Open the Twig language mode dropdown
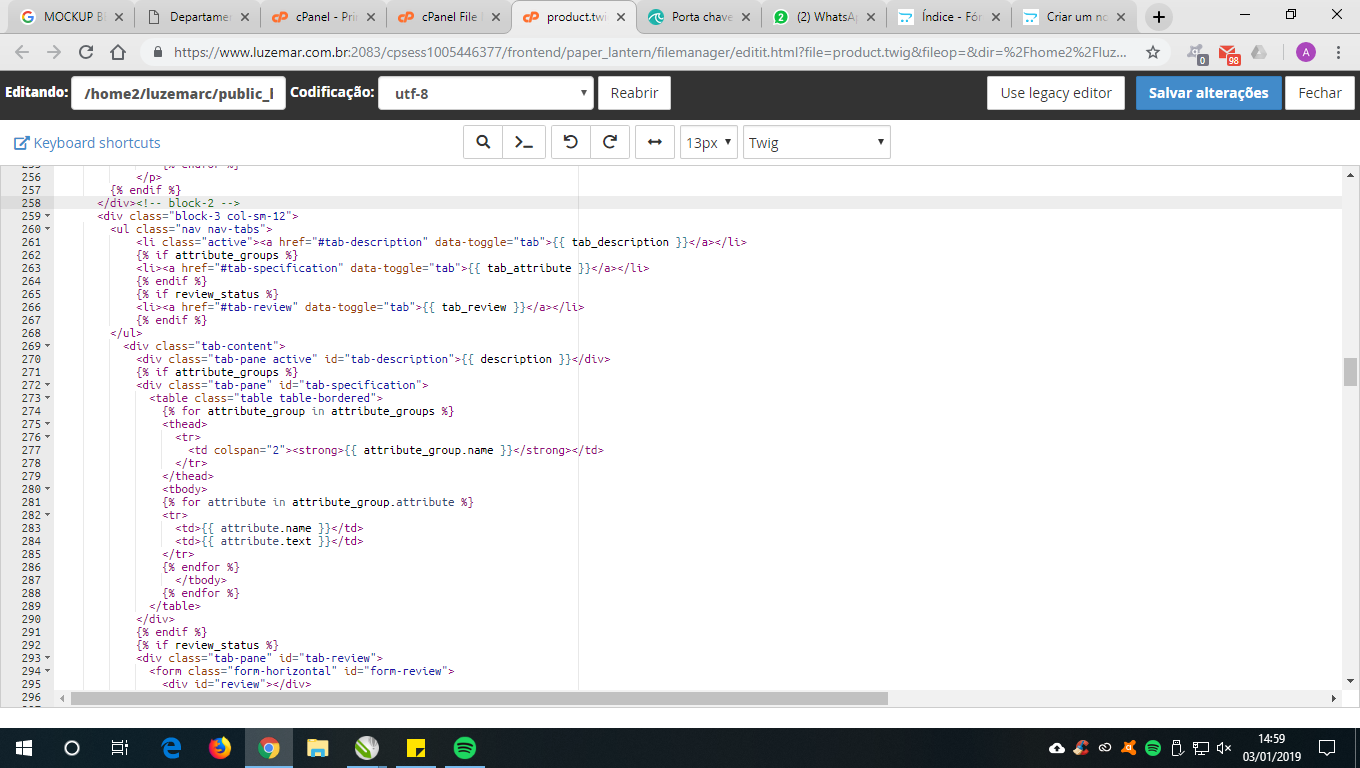The width and height of the screenshot is (1360, 768). coord(816,143)
